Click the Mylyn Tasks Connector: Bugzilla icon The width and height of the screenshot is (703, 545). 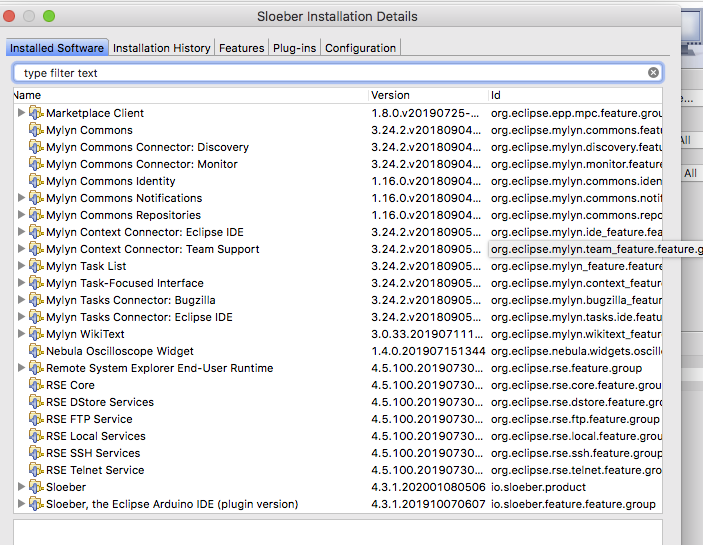tap(36, 300)
